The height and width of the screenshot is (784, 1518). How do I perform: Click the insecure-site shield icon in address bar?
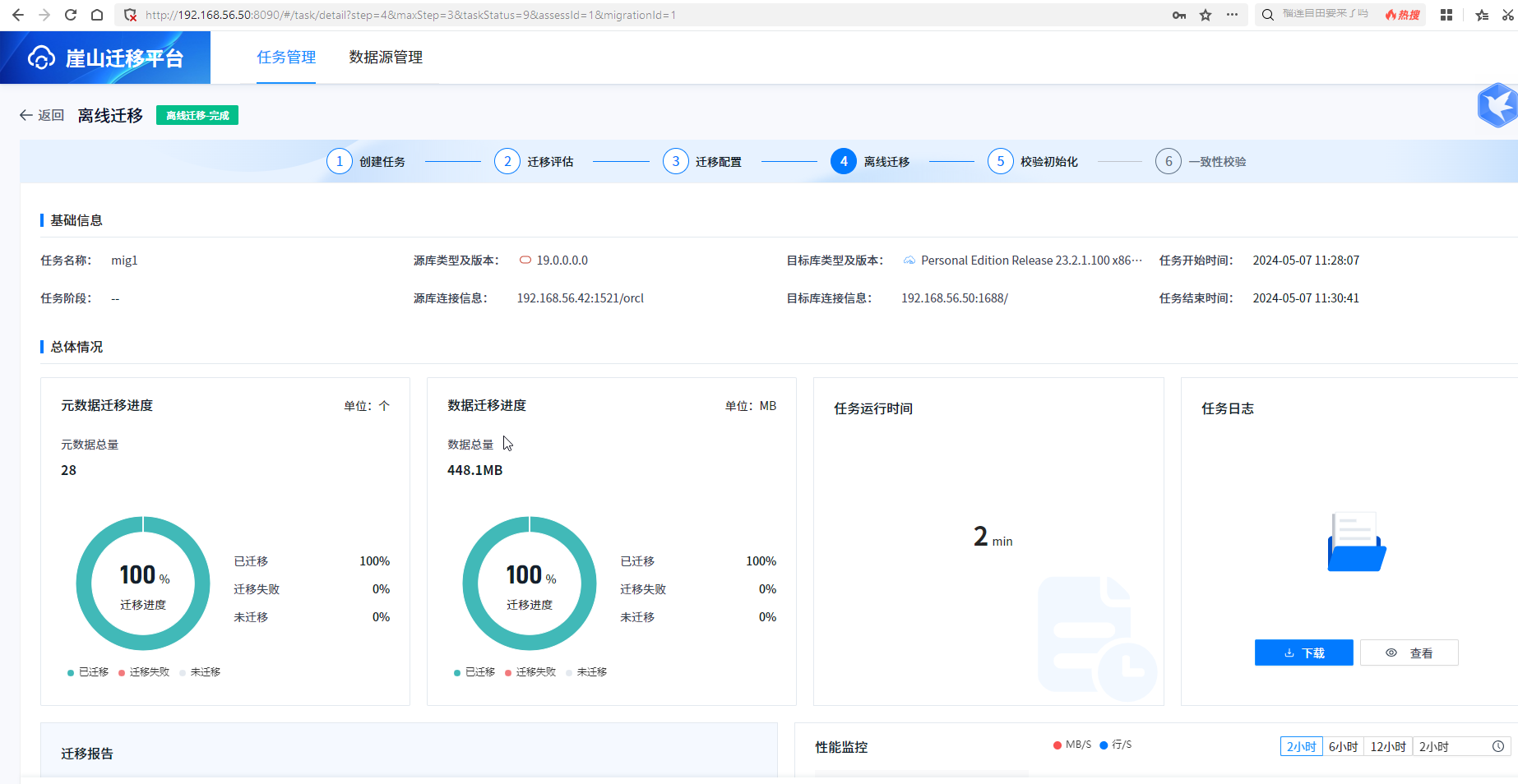130,15
